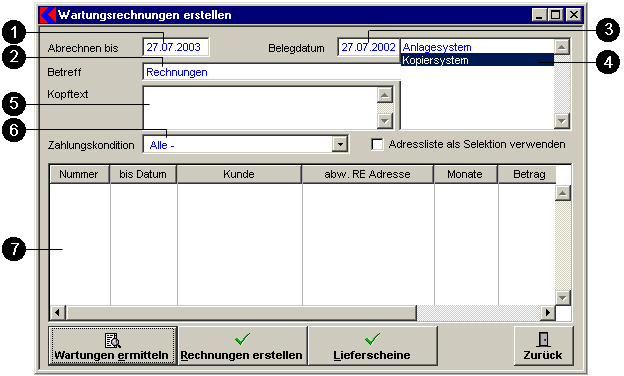The height and width of the screenshot is (376, 624).
Task: Close the Wartungsrechnungen erstellen window
Action: pos(573,15)
